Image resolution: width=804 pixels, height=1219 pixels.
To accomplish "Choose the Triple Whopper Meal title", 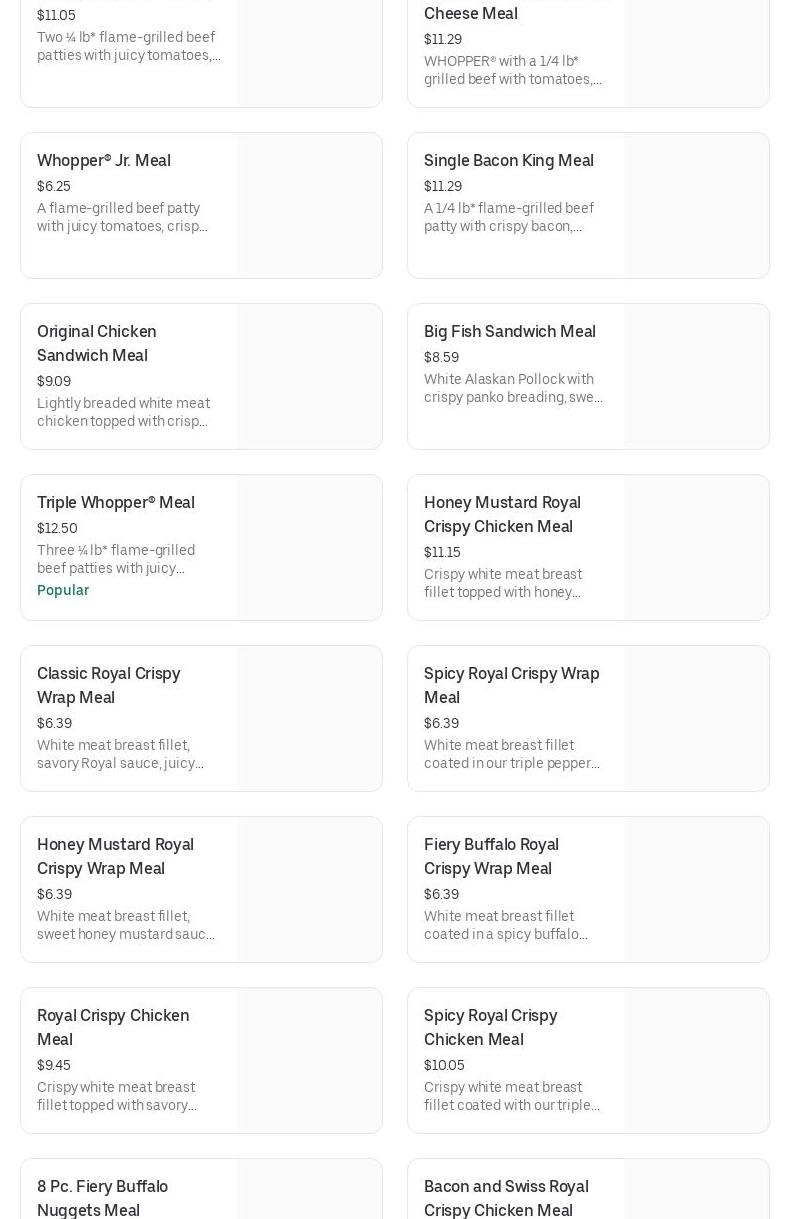I will [x=116, y=503].
